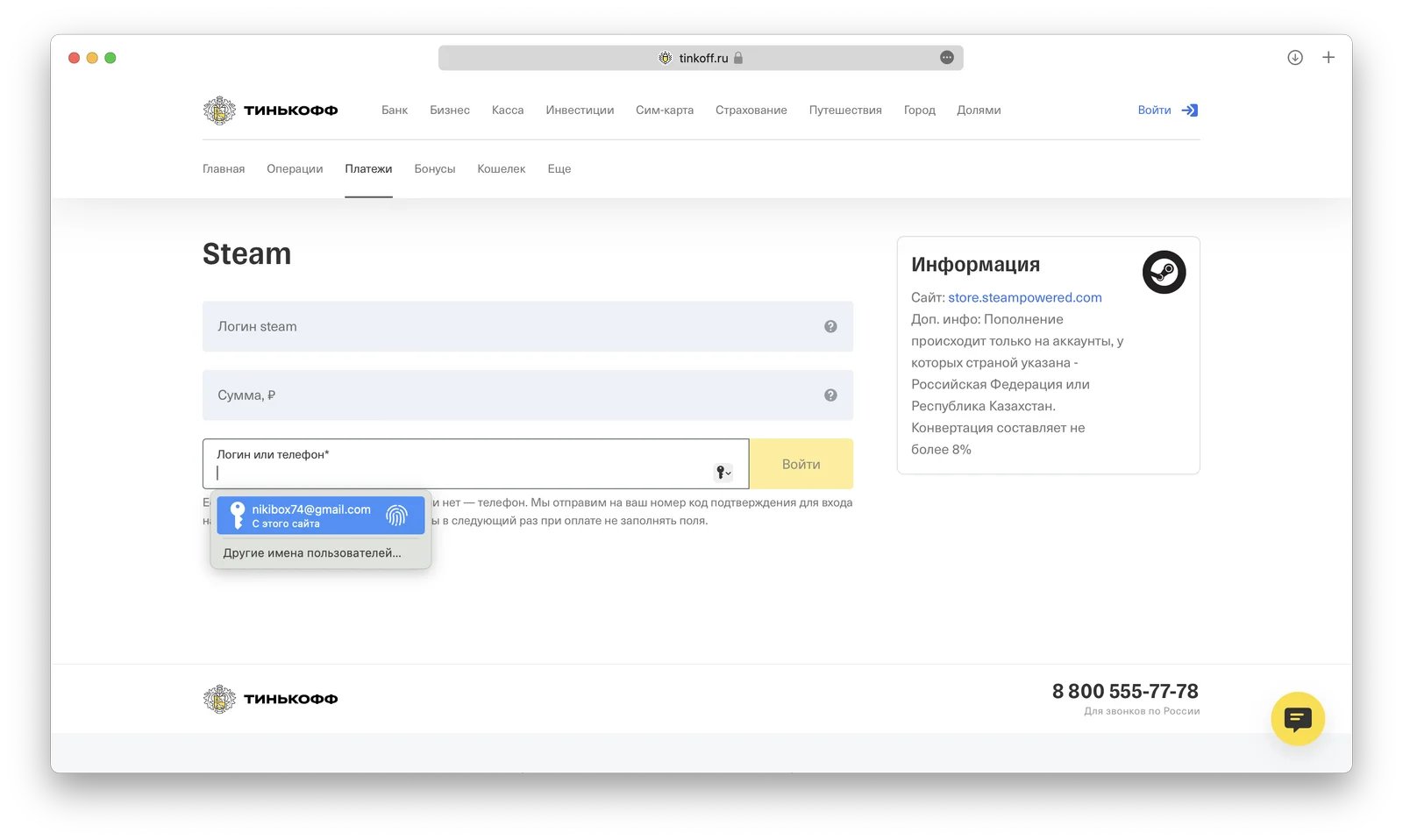Viewport: 1403px width, 840px height.
Task: Open the yellow chat support button
Action: click(x=1298, y=719)
